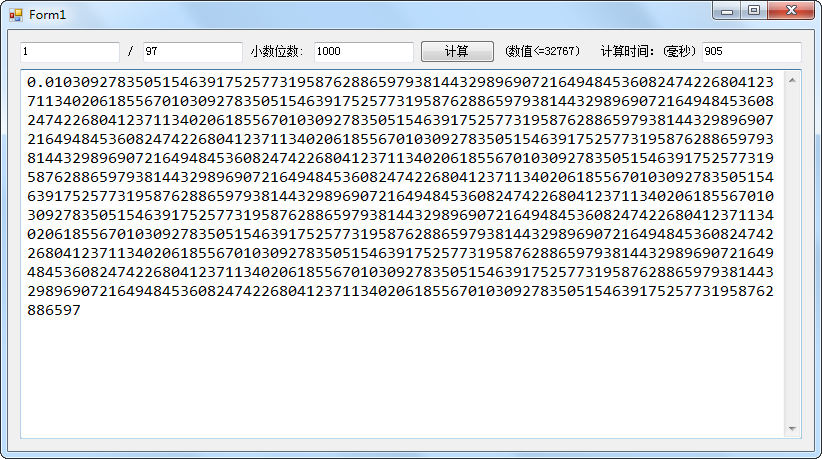Place cursor at last result line 886597

pos(54,310)
